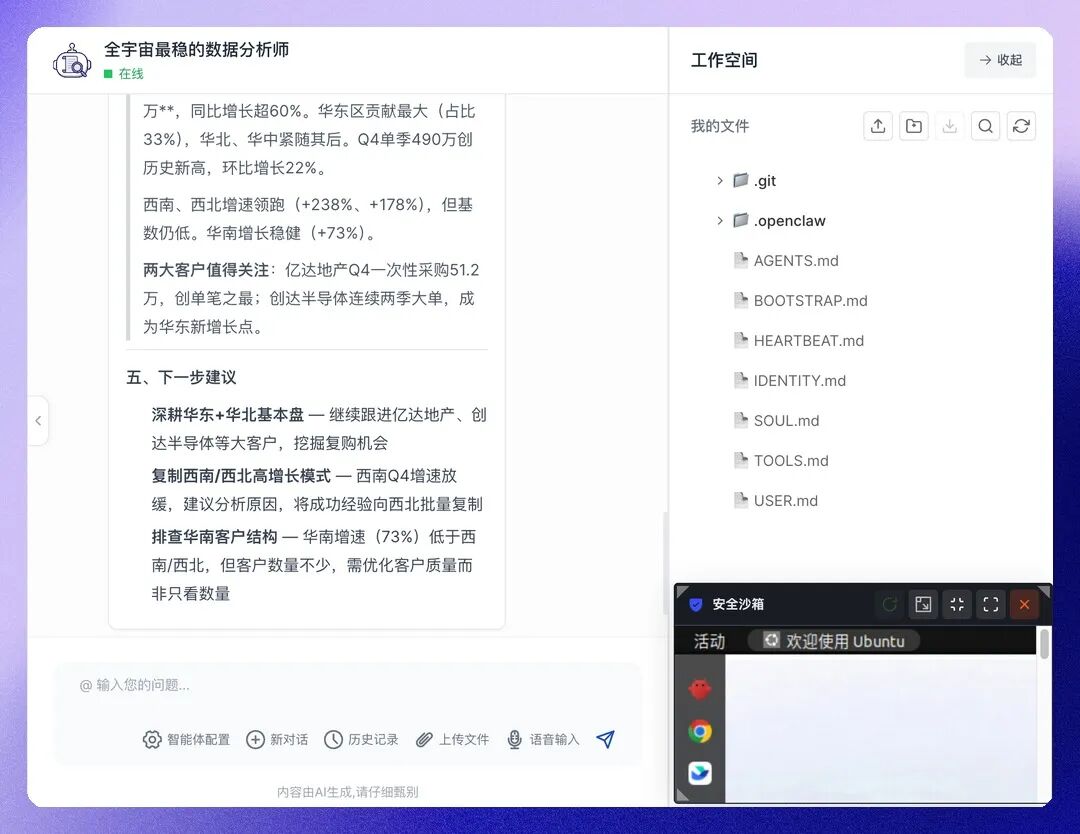Click the upload file icon in workspace toolbar
The image size is (1080, 834).
(x=878, y=126)
